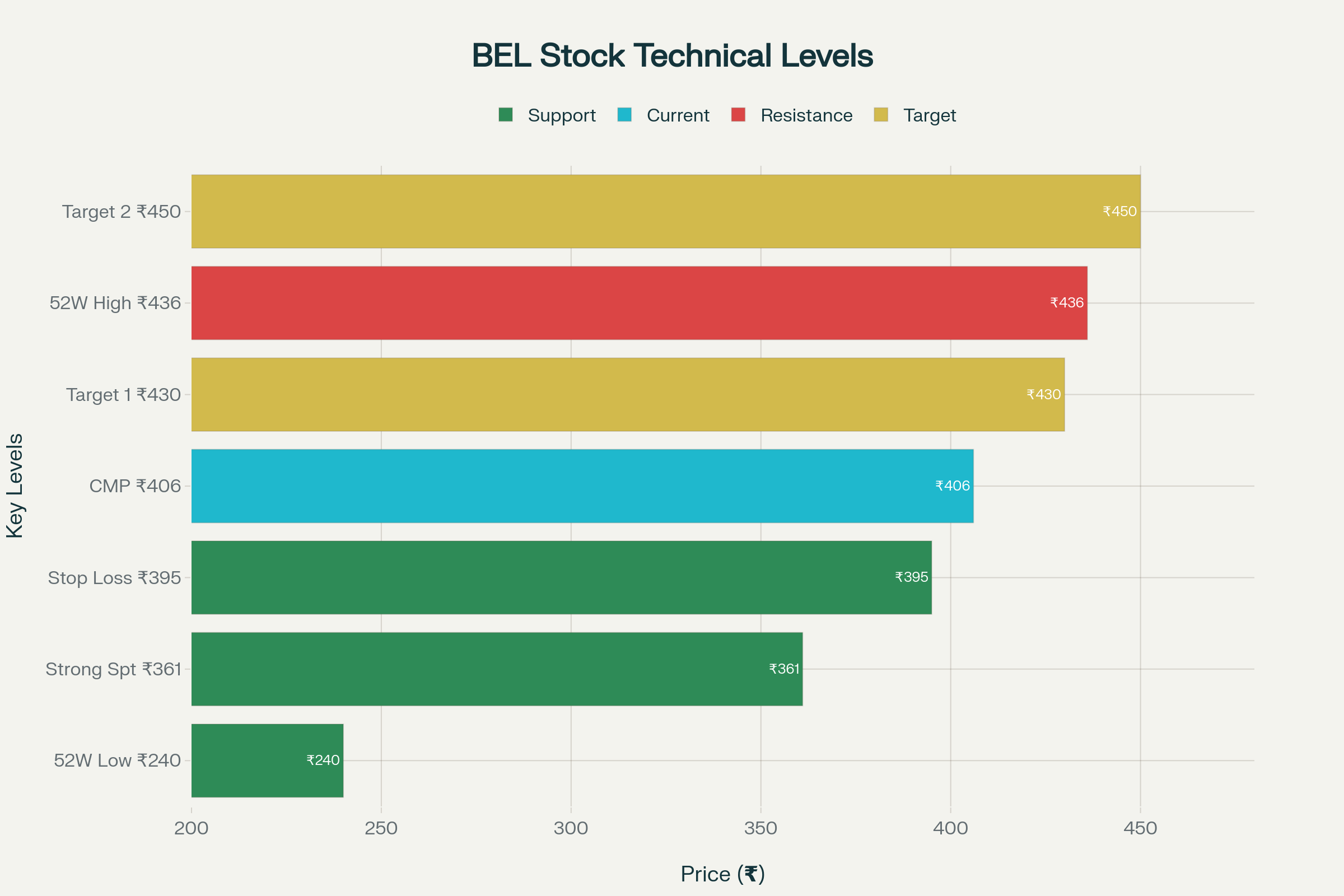The image size is (1344, 896).
Task: Toggle the Resistance series via legend text
Action: point(806,115)
